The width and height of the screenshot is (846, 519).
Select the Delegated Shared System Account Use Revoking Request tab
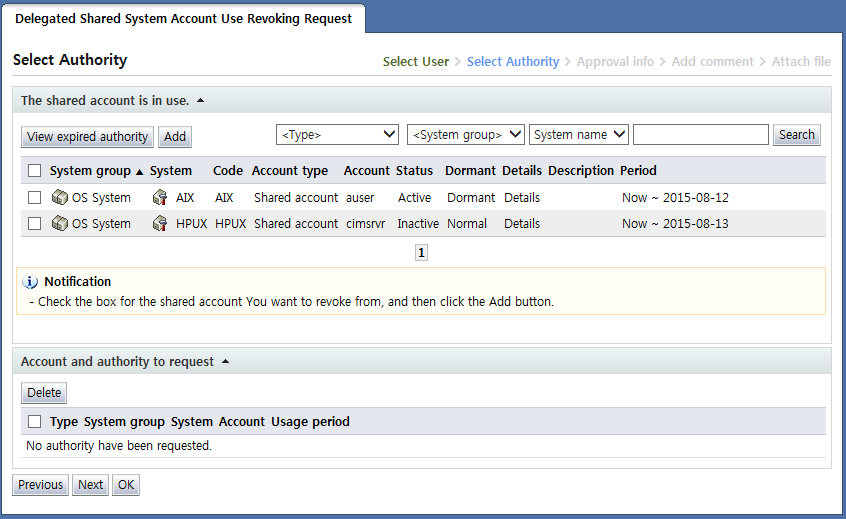click(x=183, y=19)
